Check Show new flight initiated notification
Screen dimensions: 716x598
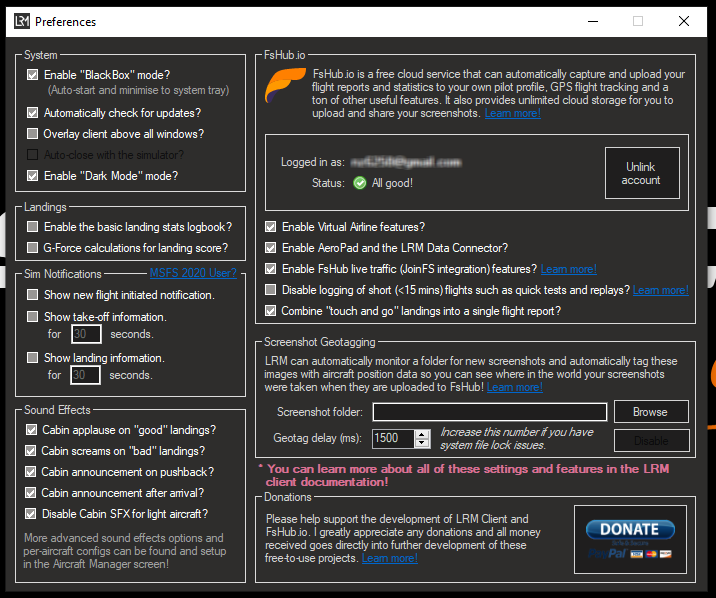(x=32, y=294)
